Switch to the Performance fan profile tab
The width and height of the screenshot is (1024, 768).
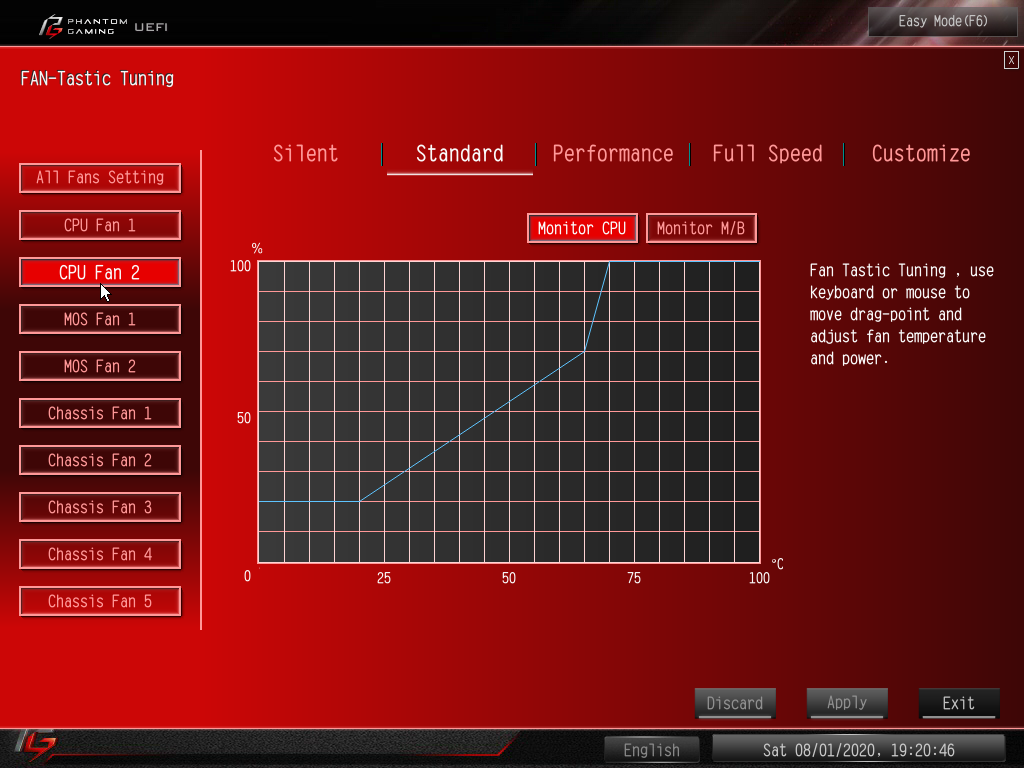pos(613,154)
